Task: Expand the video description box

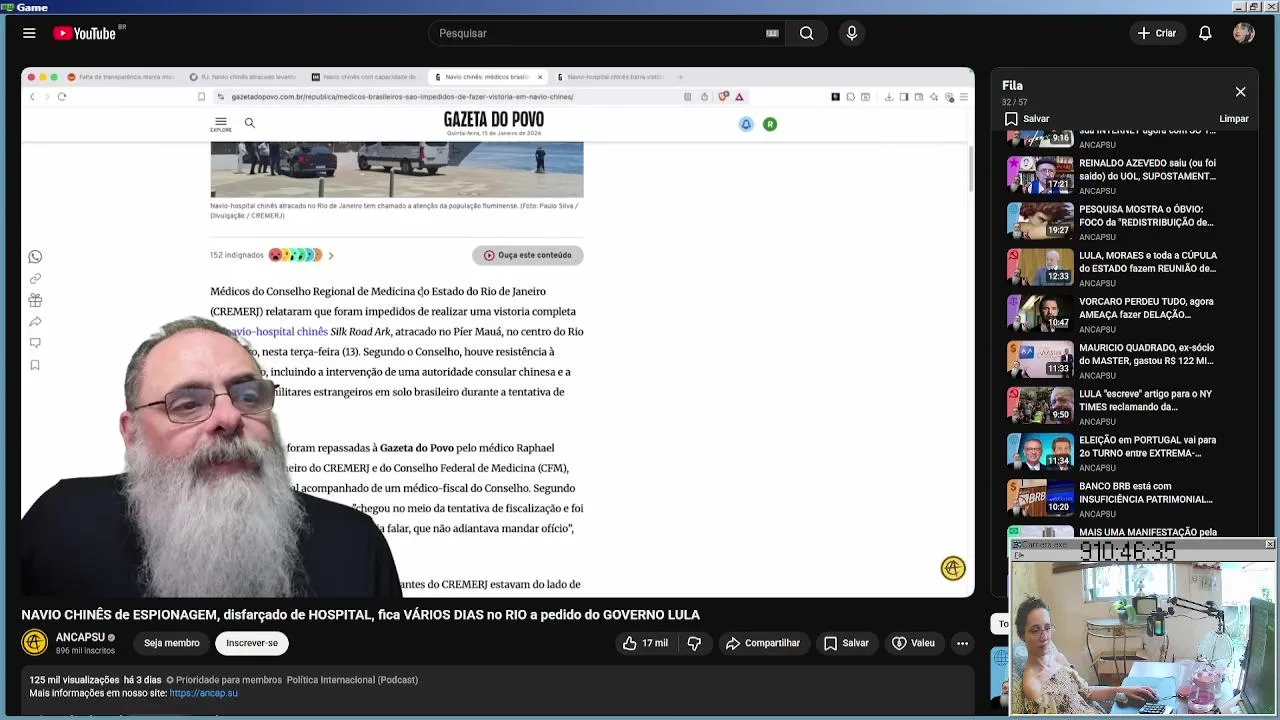Action: [498, 688]
